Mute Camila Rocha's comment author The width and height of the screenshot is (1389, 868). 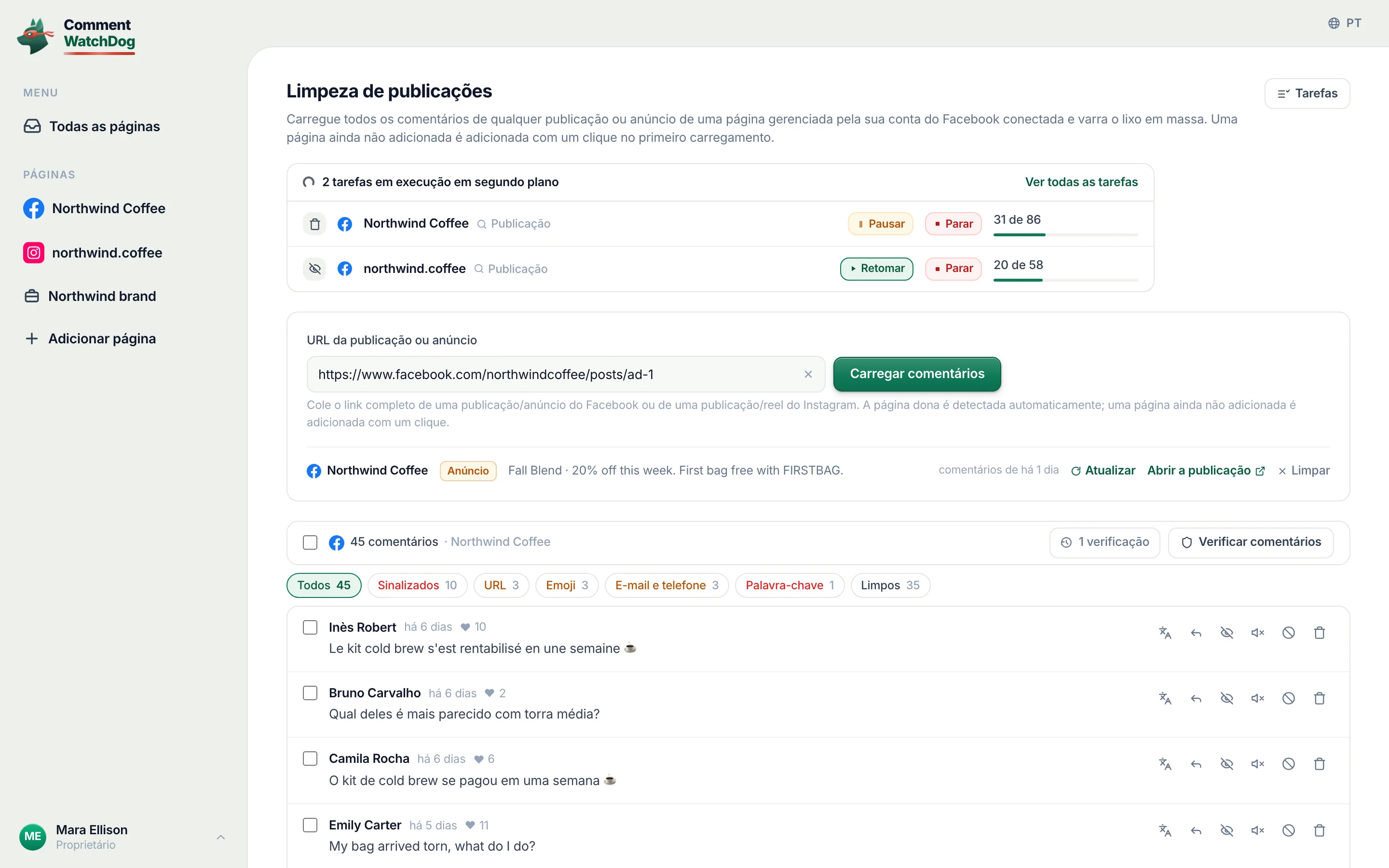1257,763
